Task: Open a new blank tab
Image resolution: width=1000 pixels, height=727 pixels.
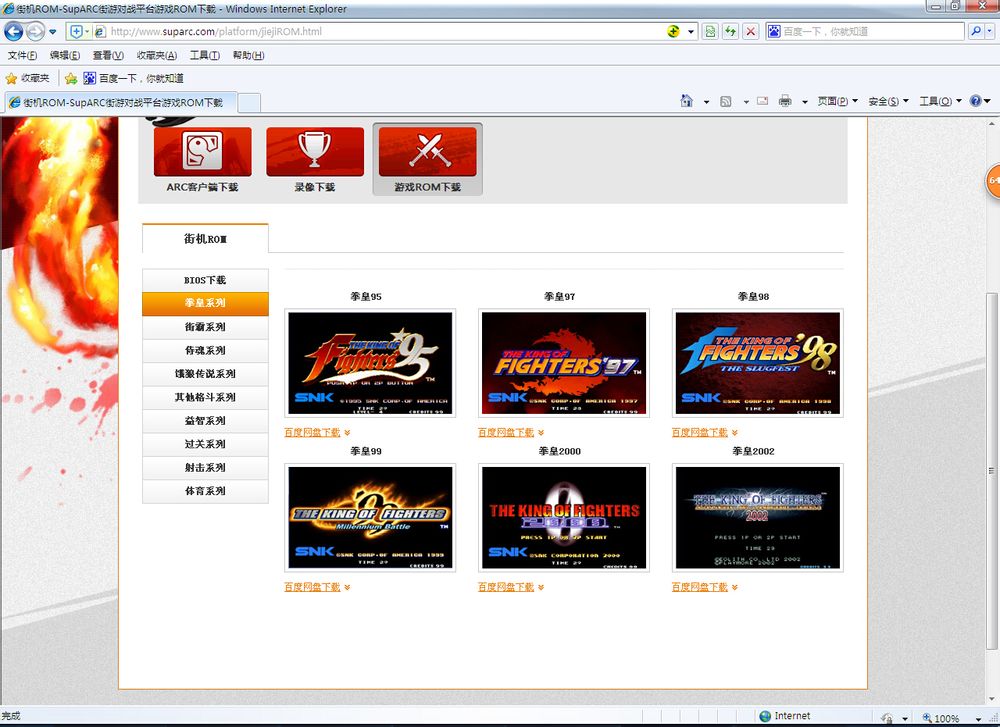Action: tap(249, 103)
